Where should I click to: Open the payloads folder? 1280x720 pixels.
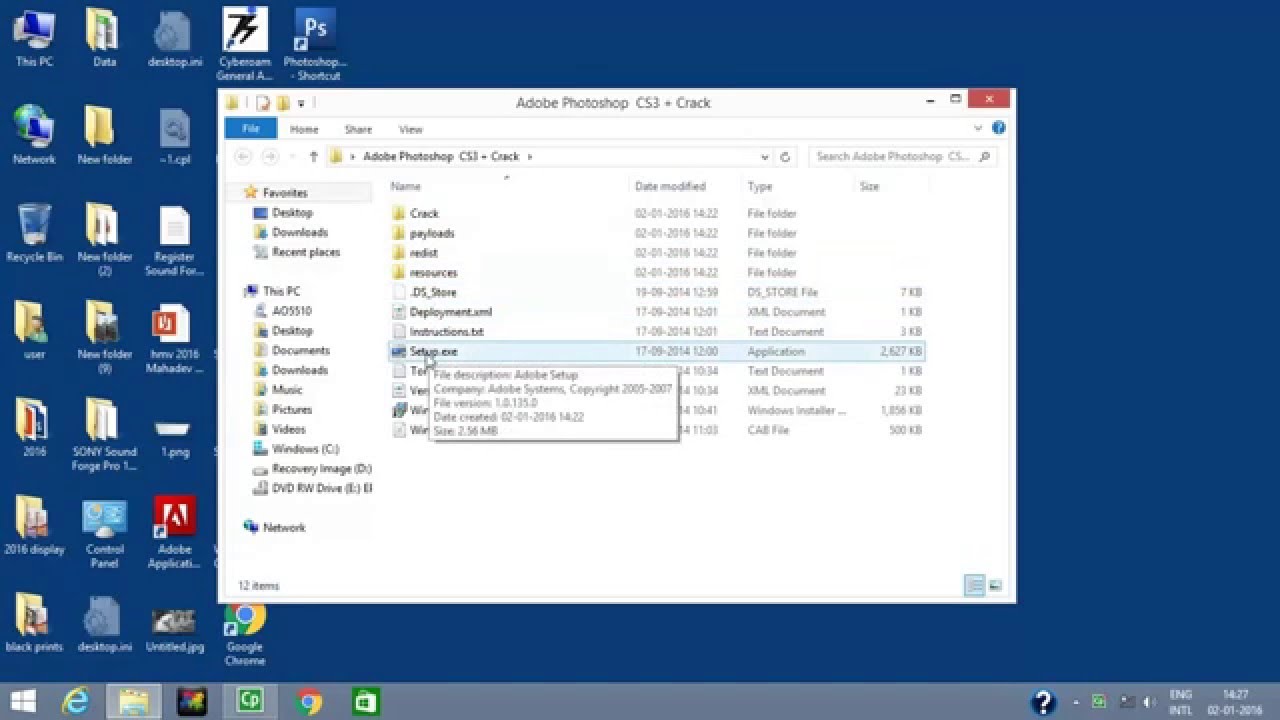click(432, 233)
